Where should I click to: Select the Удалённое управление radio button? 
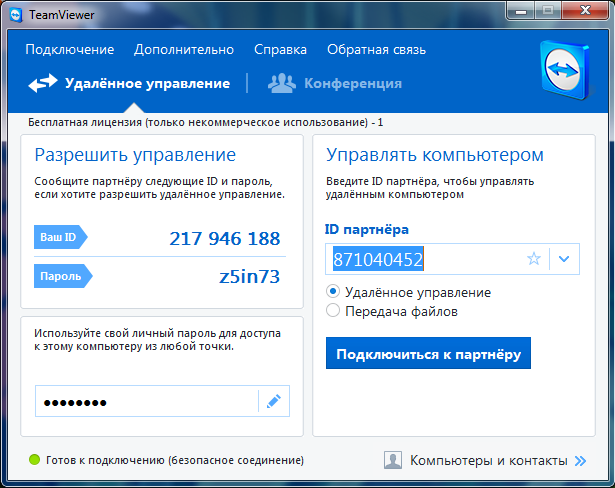pos(334,293)
